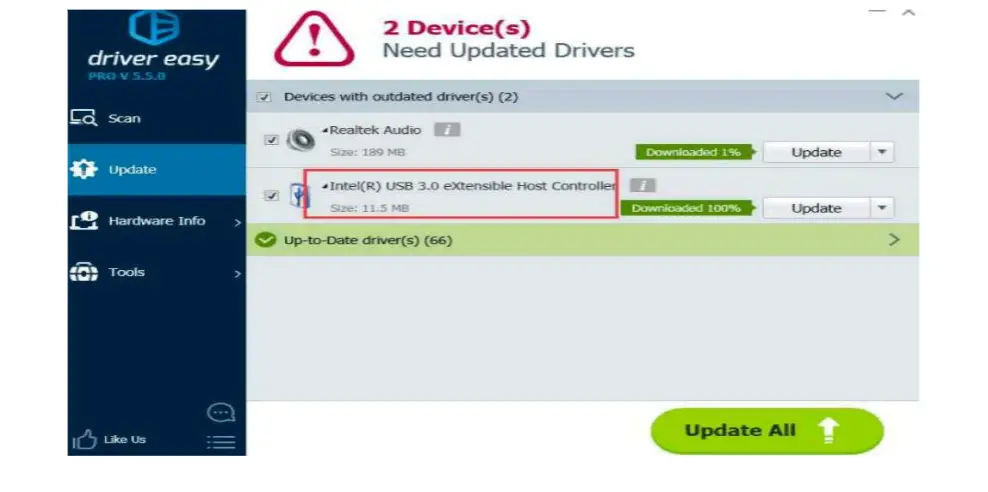The width and height of the screenshot is (988, 492).
Task: Open the dropdown arrow next to Realtek Update
Action: (x=882, y=152)
